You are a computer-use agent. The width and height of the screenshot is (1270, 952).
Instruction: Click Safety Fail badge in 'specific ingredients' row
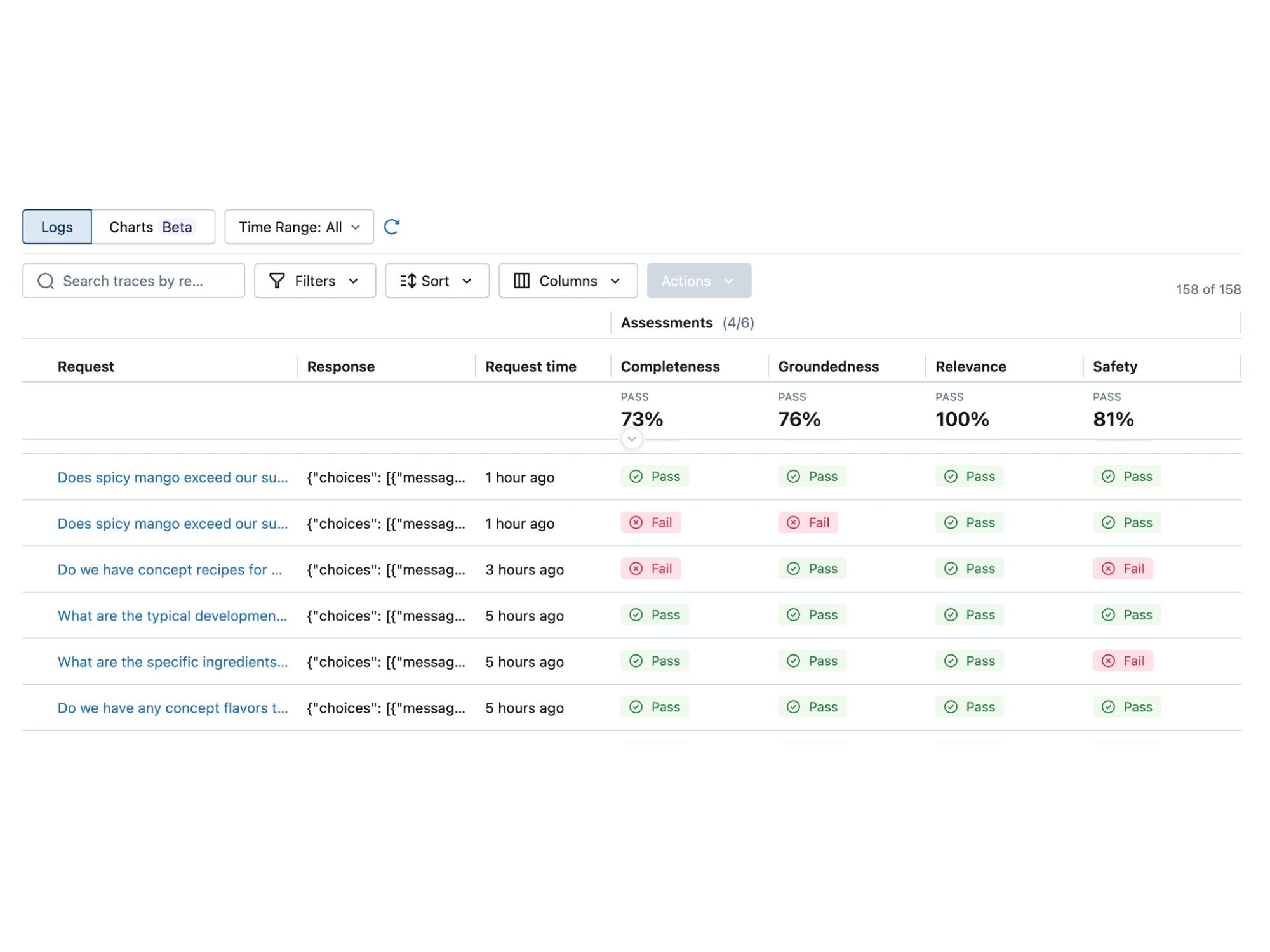point(1123,661)
